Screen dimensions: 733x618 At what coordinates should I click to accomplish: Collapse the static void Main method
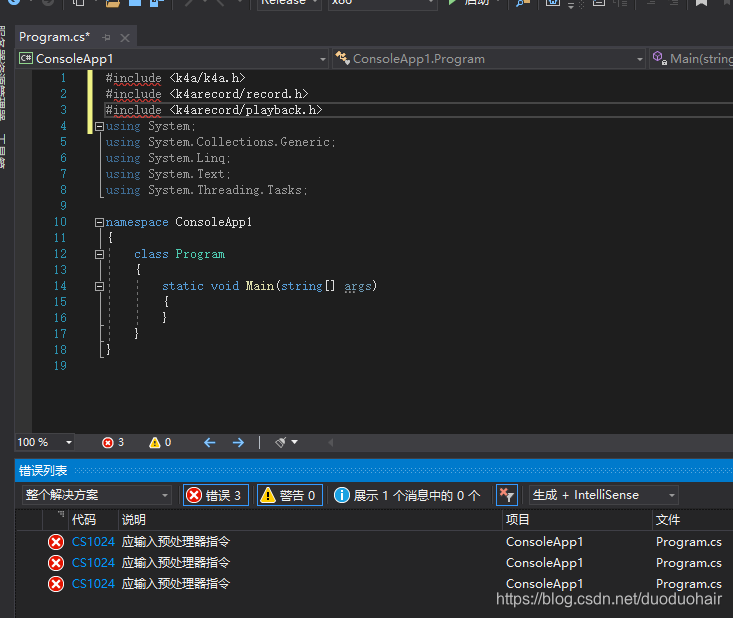coord(99,287)
